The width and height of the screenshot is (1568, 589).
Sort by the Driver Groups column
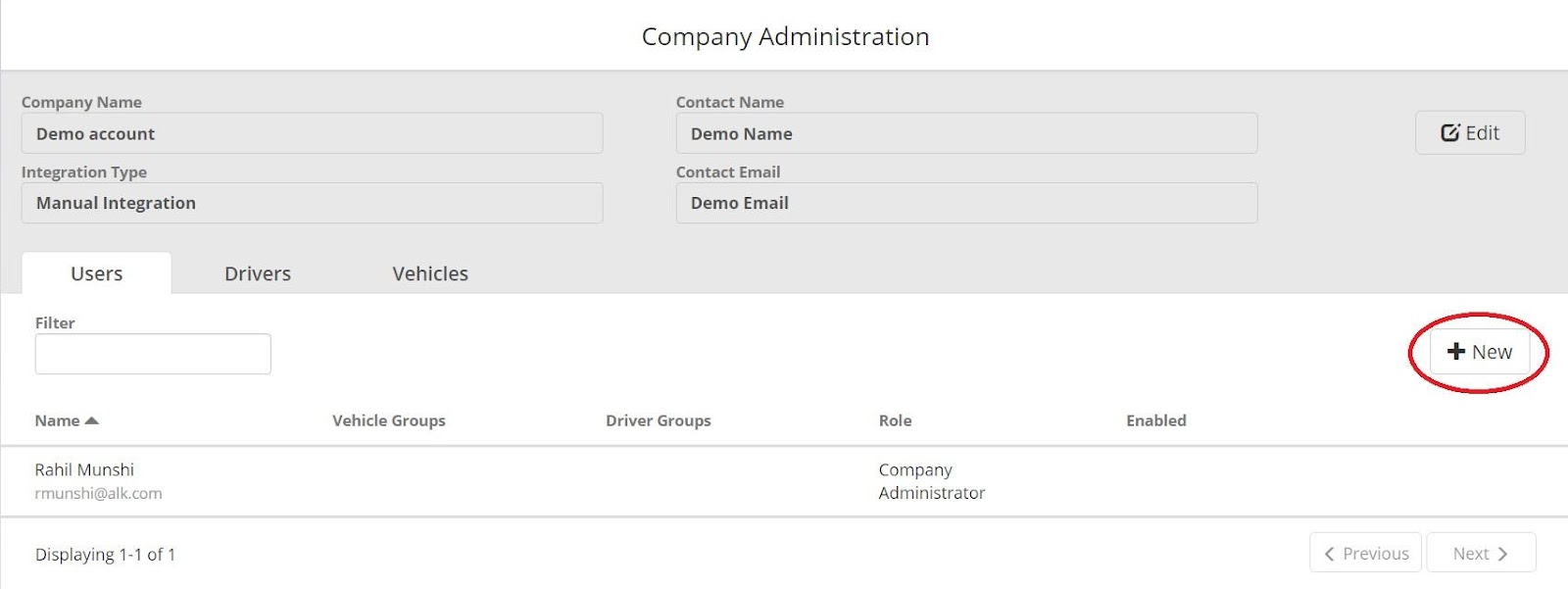[658, 420]
